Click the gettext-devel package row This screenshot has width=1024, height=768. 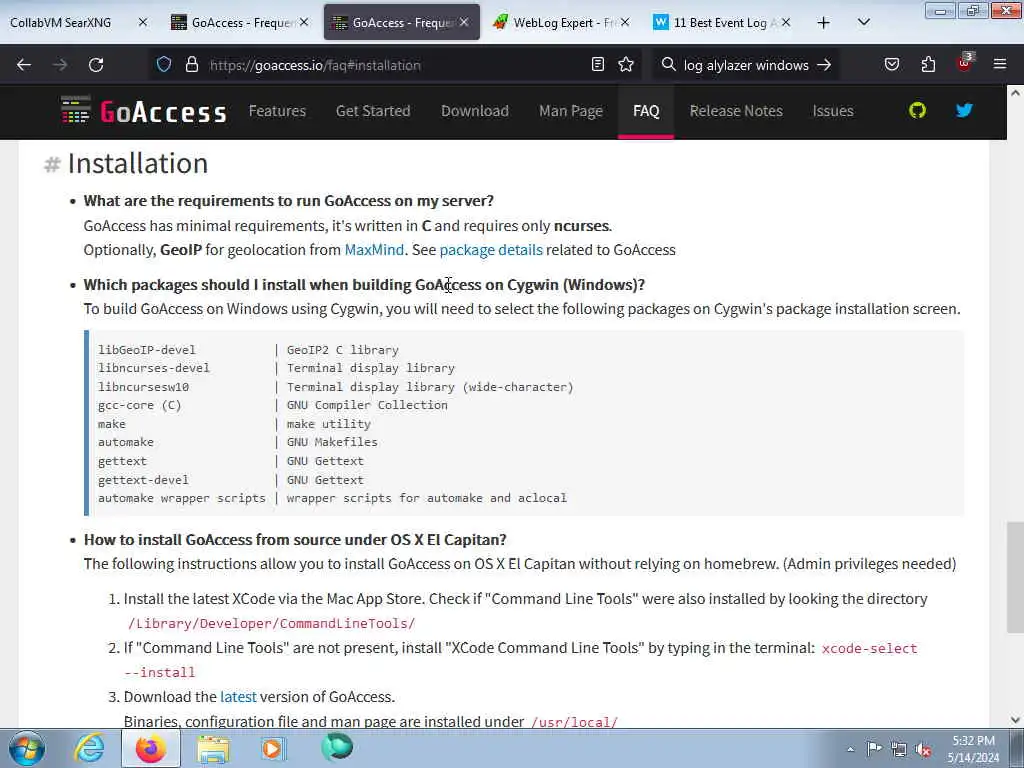click(231, 480)
